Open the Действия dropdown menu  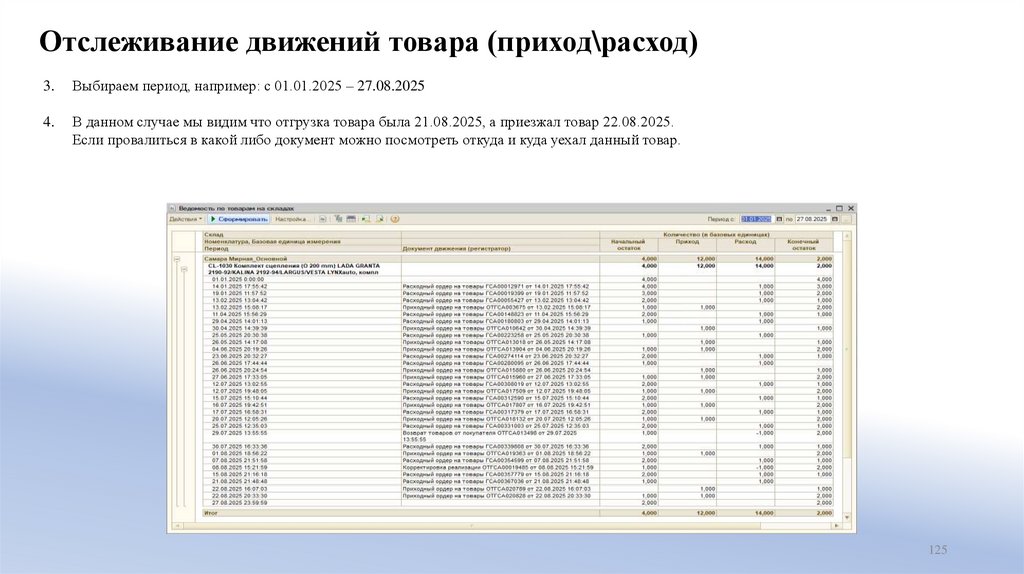pyautogui.click(x=185, y=219)
